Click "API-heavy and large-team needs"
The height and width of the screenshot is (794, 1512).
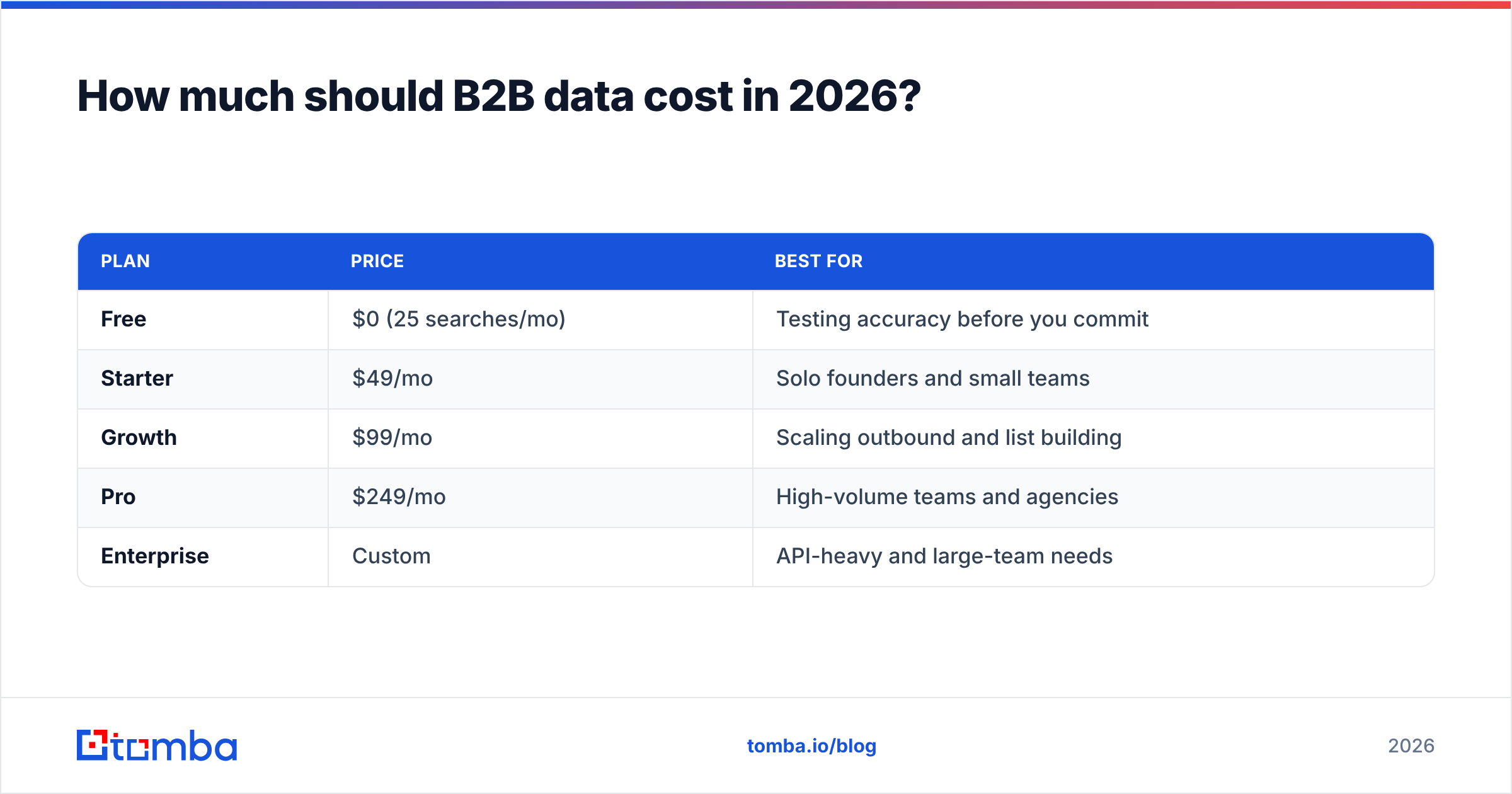pos(944,556)
